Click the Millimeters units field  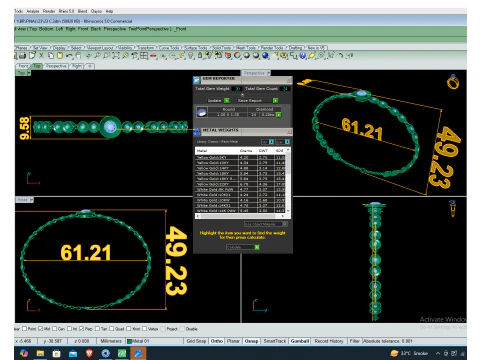point(111,341)
